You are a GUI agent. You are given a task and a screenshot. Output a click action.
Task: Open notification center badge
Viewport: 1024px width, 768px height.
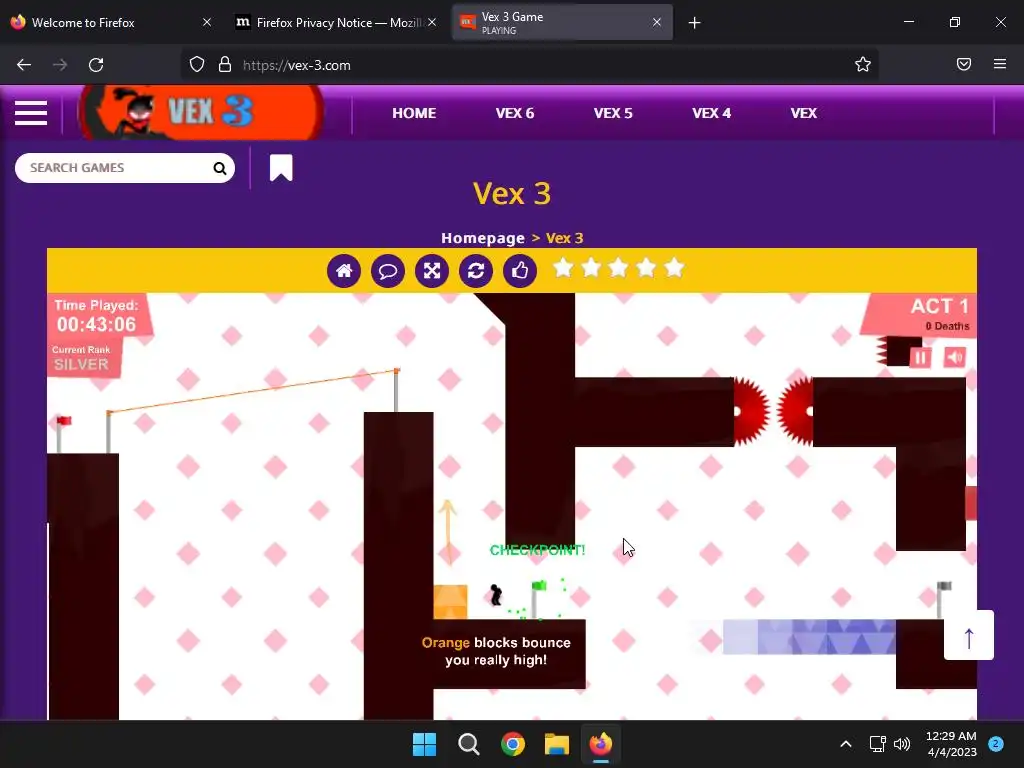coord(996,744)
